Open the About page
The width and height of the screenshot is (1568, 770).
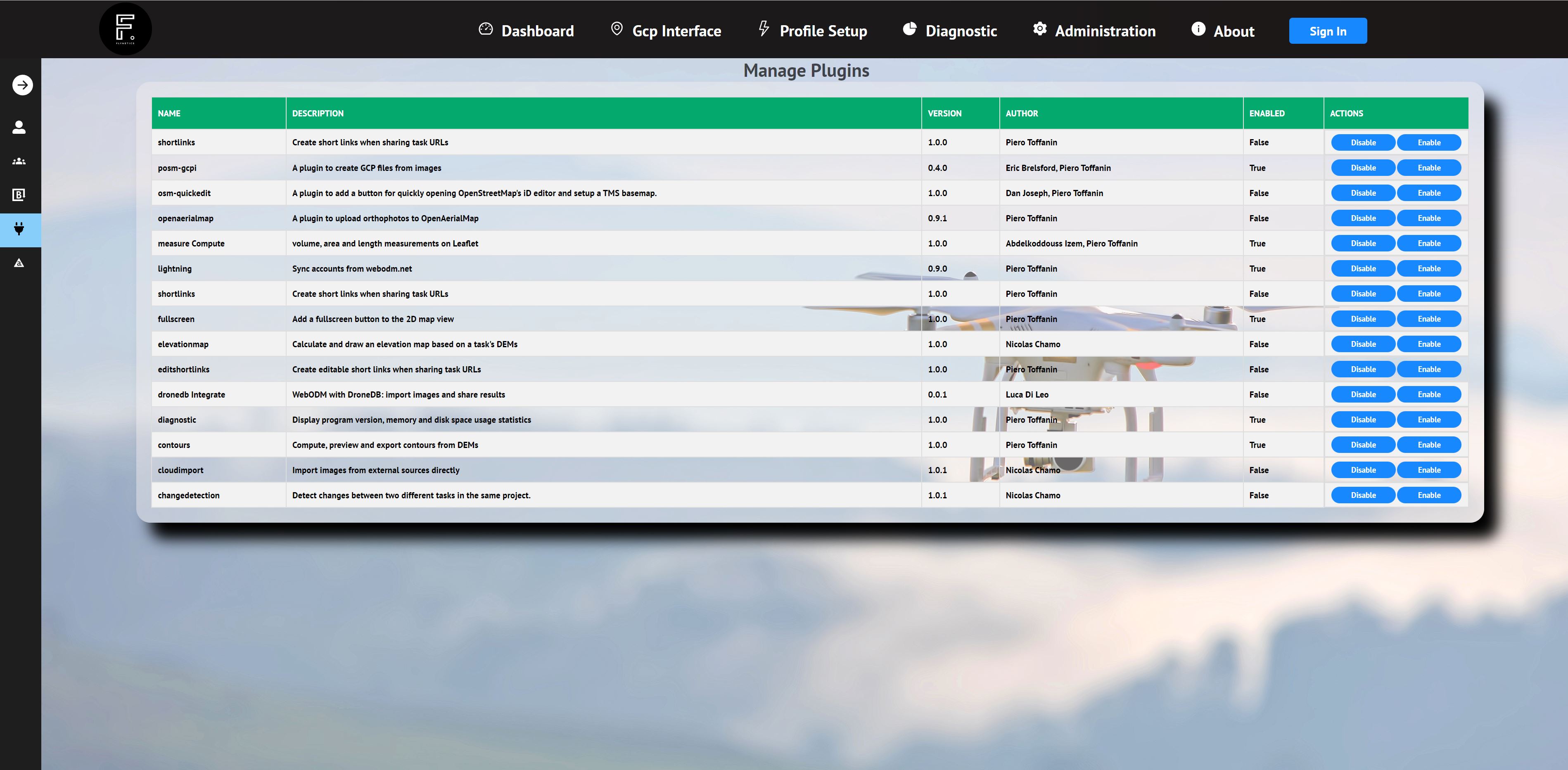click(1233, 31)
